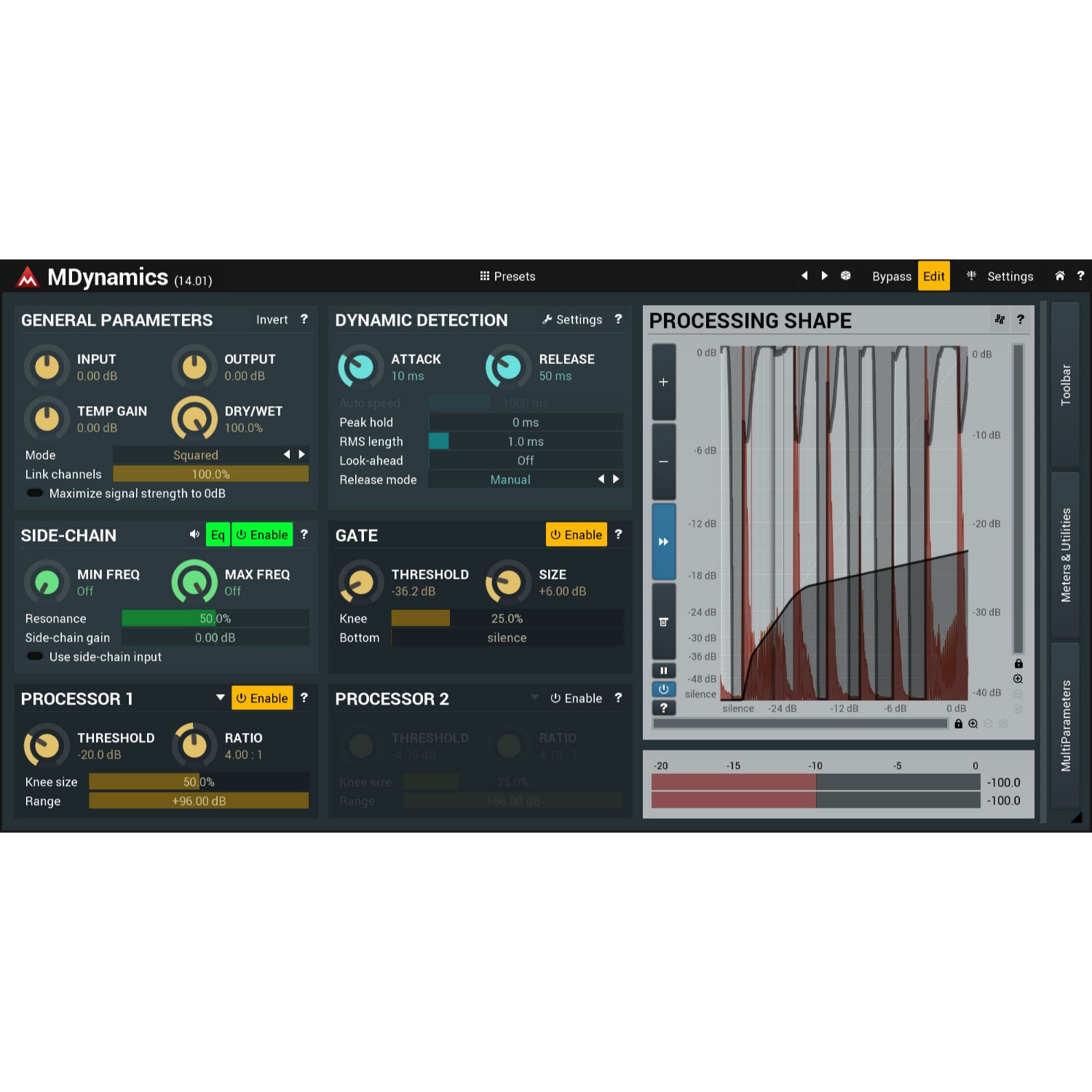
Task: Open the Squared mode selector
Action: coord(196,455)
